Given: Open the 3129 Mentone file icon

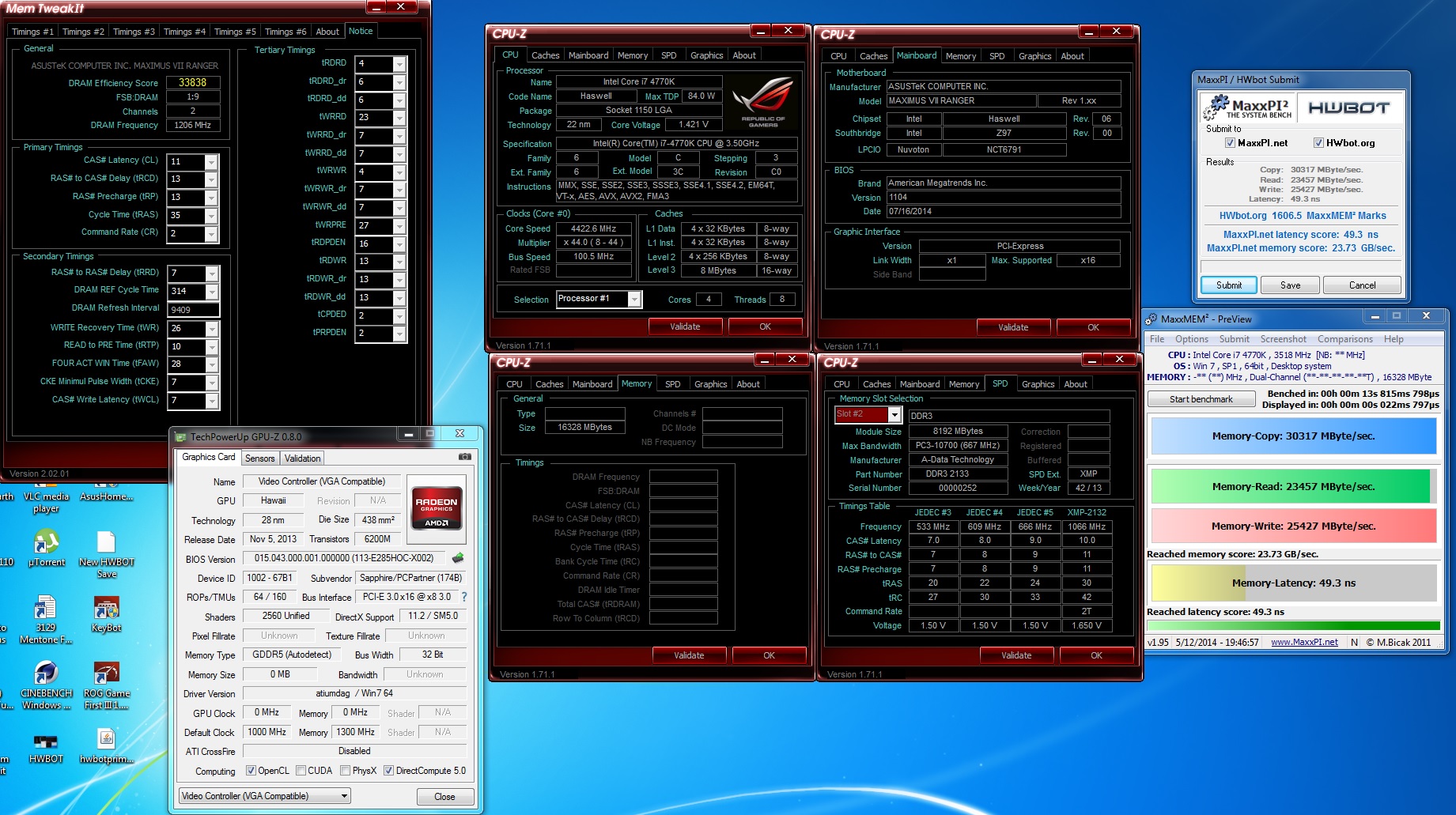Looking at the screenshot, I should [45, 621].
